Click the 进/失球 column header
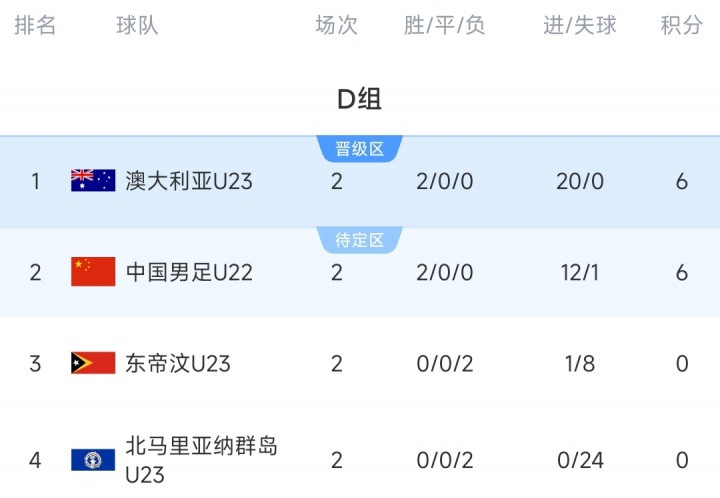Viewport: 720px width, 498px height. pos(580,26)
